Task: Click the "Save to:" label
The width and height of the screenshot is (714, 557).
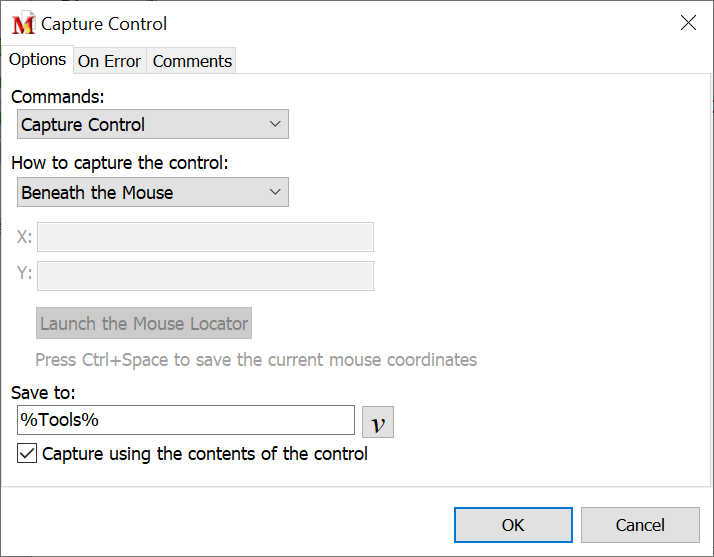Action: click(x=43, y=393)
